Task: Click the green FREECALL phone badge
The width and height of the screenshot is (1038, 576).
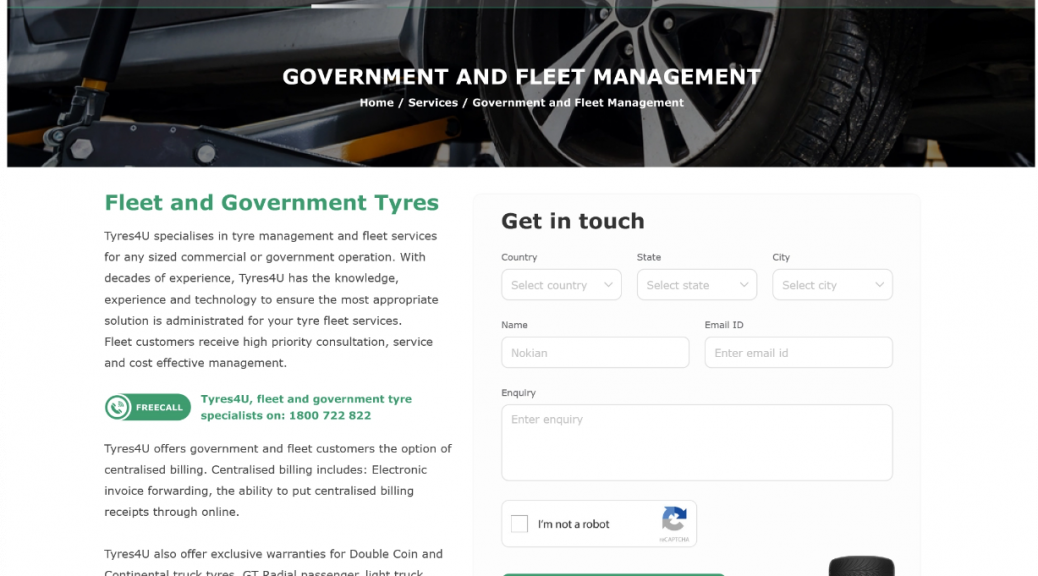Action: pos(148,407)
